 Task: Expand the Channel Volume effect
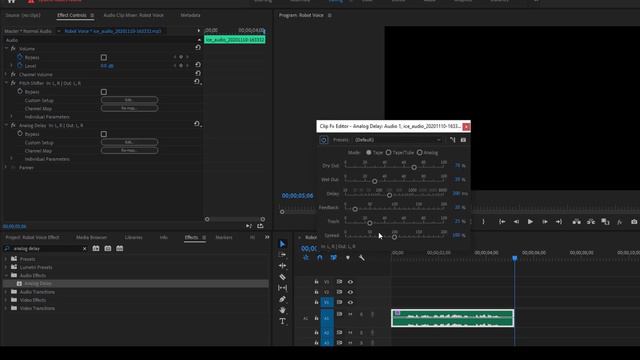[6, 74]
